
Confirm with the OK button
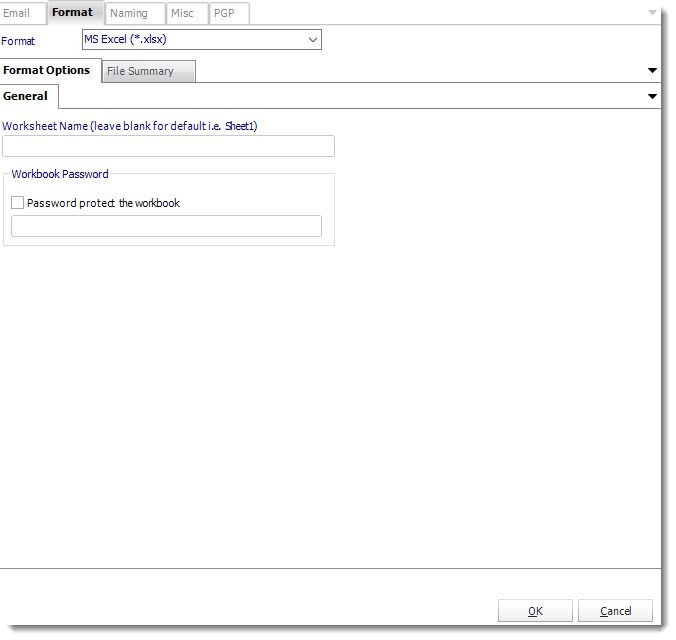point(535,611)
